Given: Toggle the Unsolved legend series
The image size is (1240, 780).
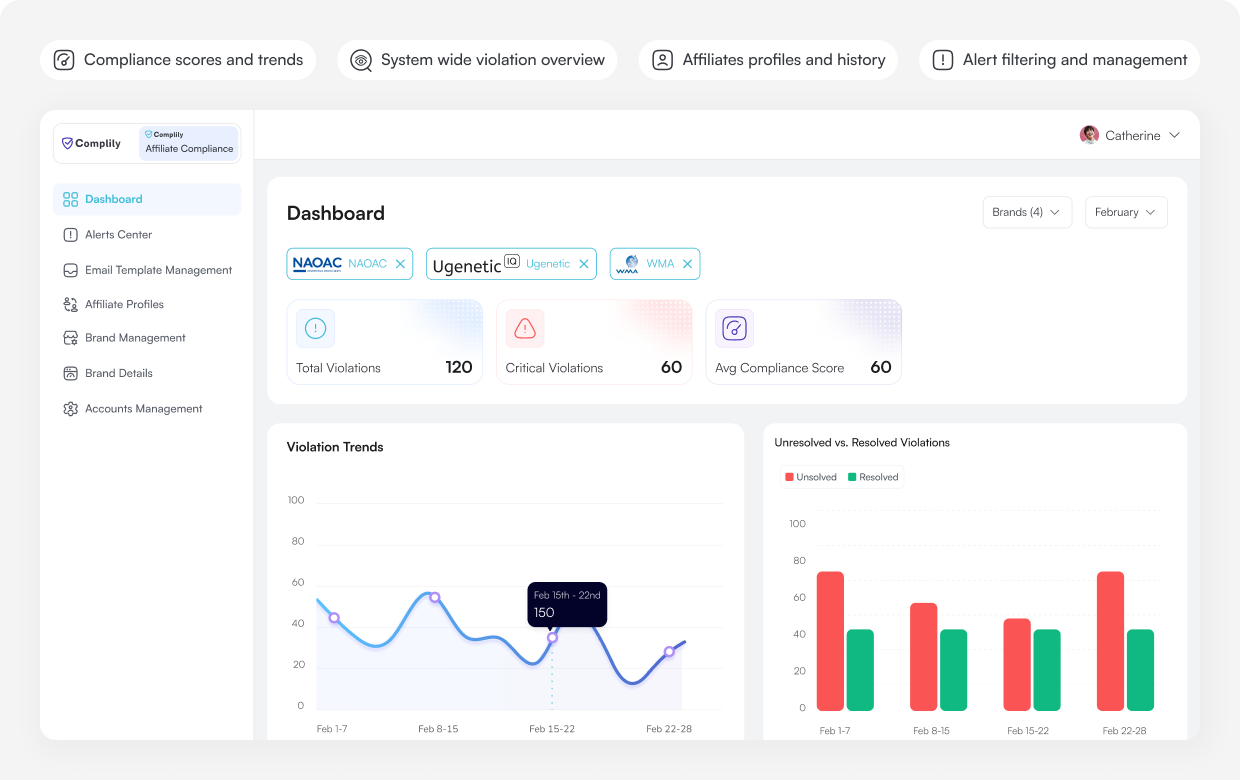Looking at the screenshot, I should (x=811, y=477).
